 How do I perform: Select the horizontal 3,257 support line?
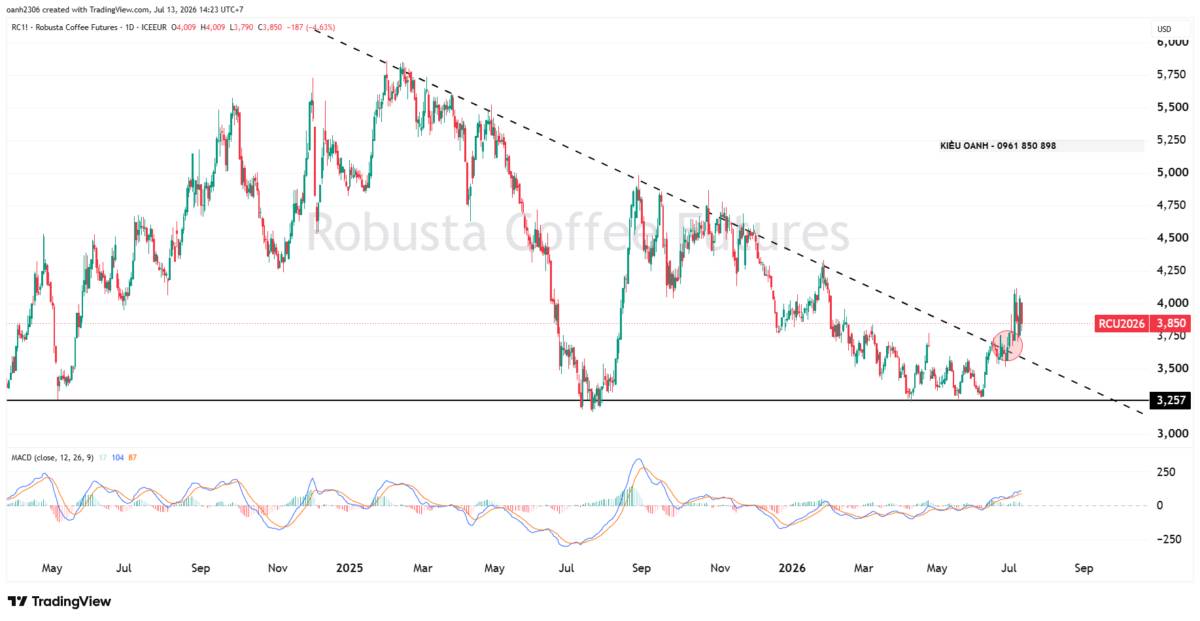pyautogui.click(x=575, y=401)
